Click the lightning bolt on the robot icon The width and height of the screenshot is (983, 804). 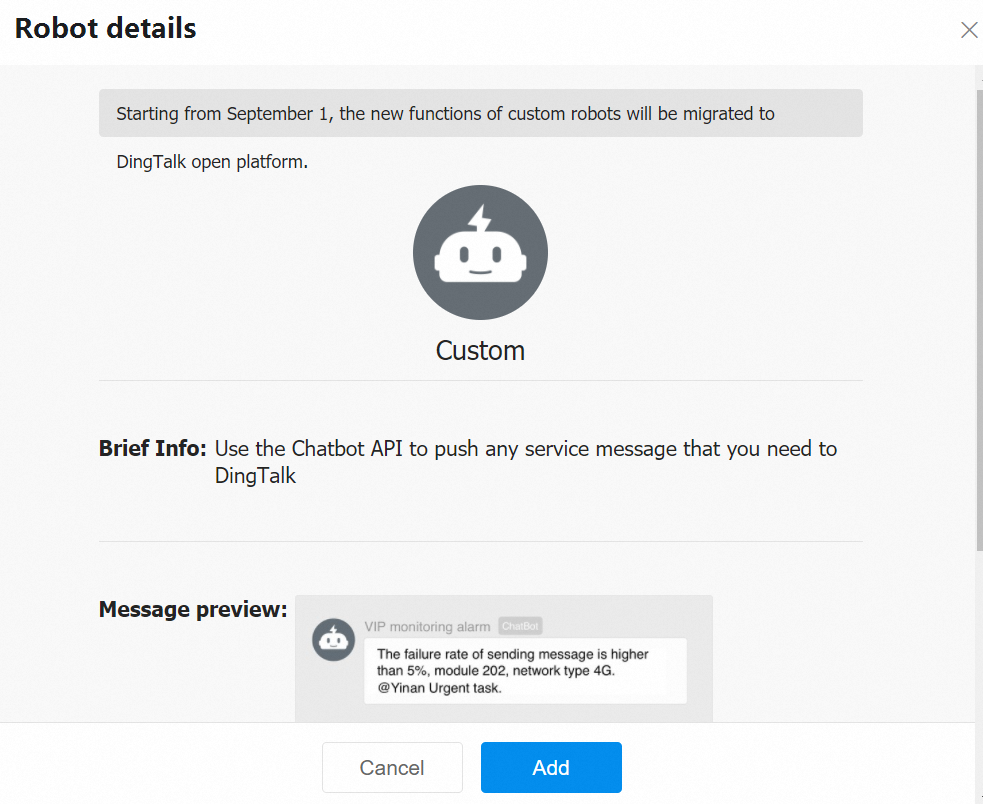[481, 218]
